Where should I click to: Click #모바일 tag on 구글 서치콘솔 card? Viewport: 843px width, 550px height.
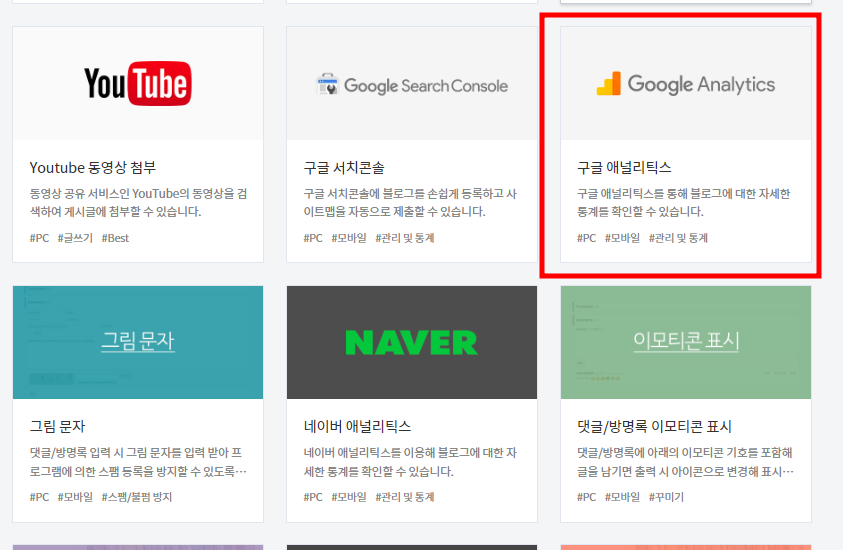349,238
